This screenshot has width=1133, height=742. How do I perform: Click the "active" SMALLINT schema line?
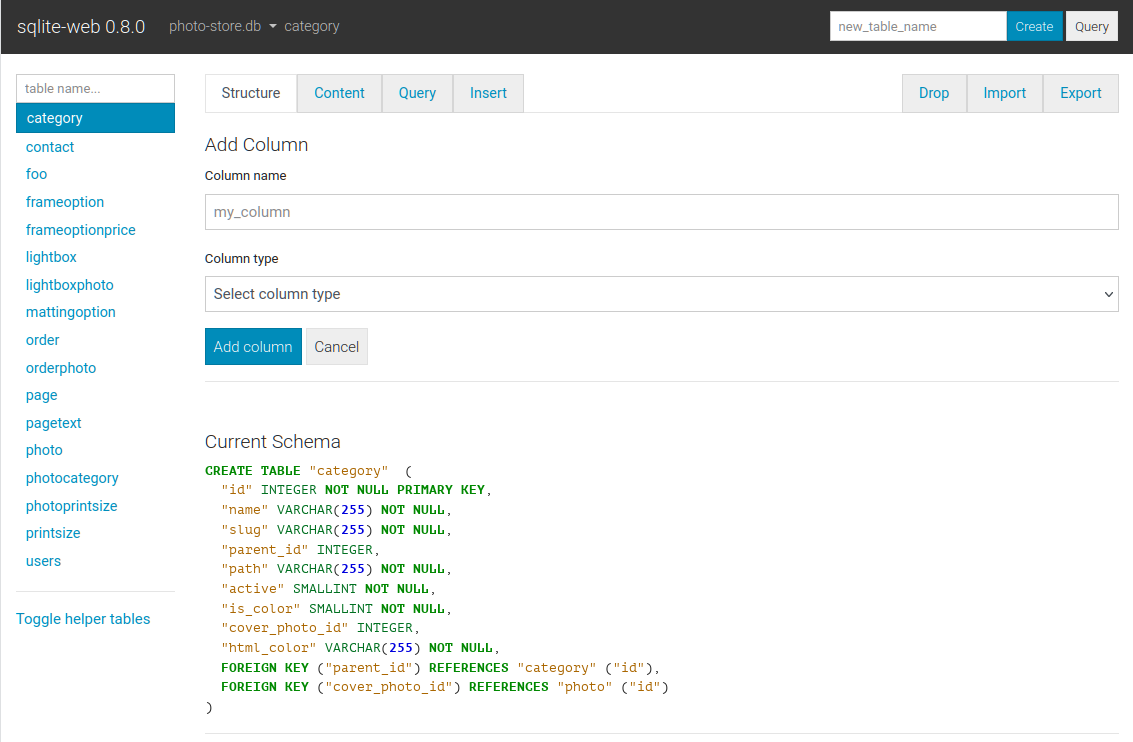coord(328,589)
